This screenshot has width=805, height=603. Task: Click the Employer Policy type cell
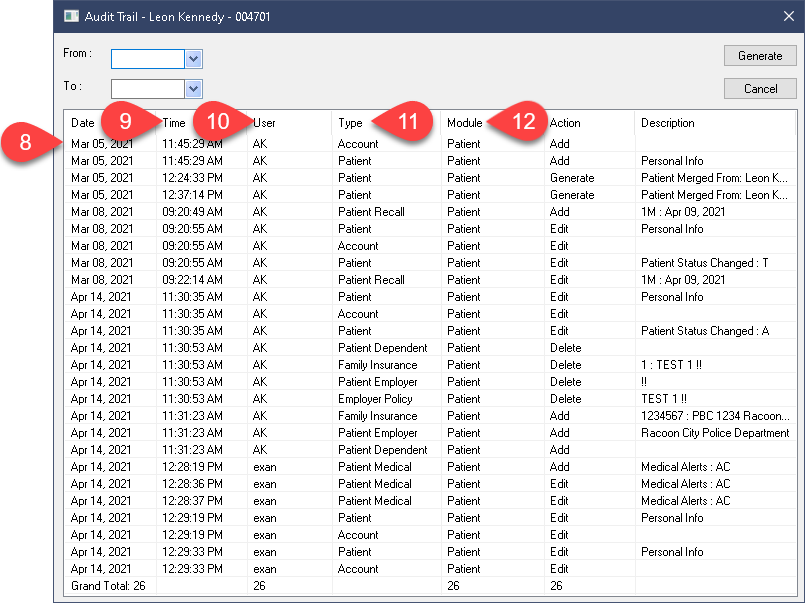375,399
